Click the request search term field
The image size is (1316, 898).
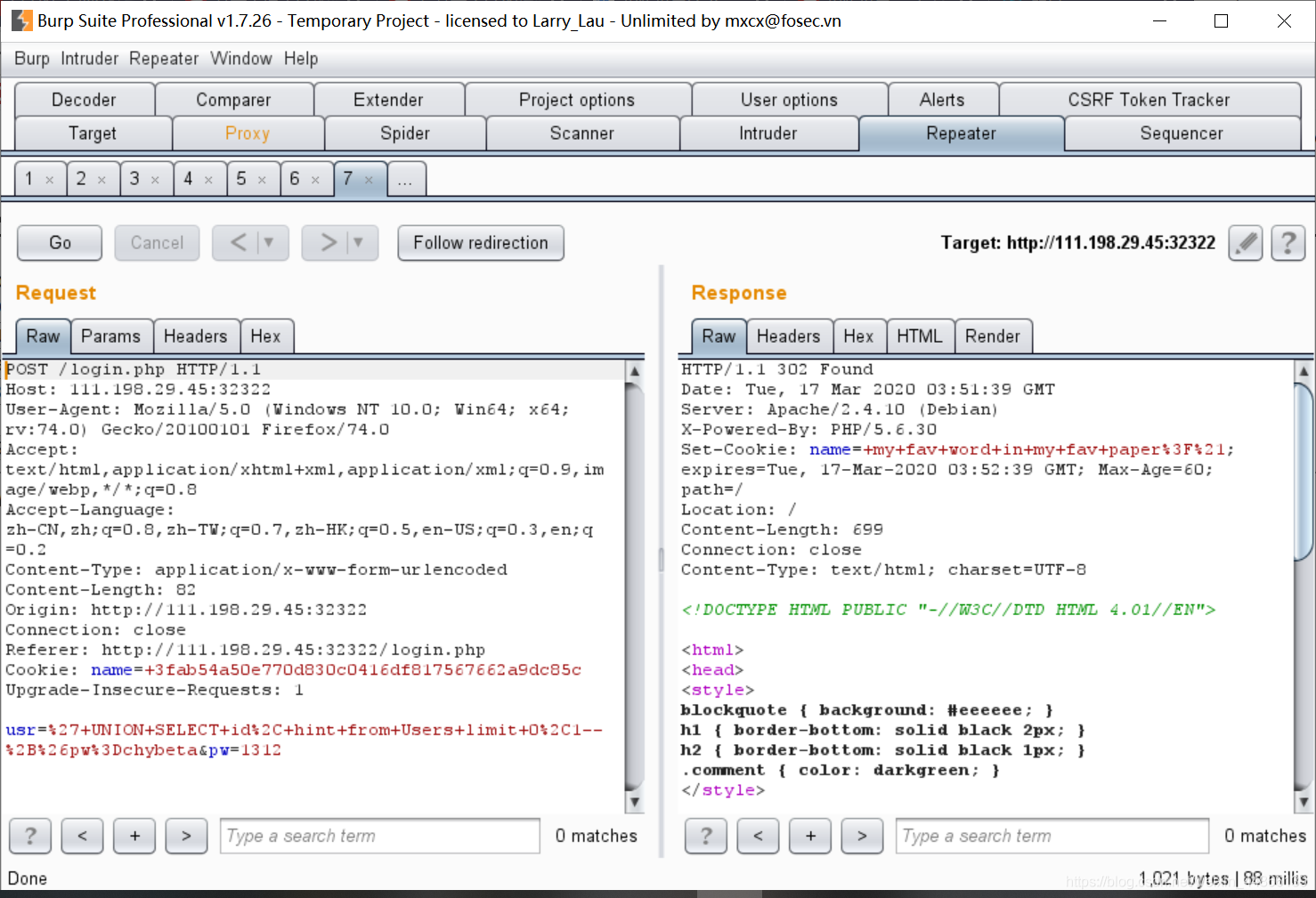point(380,836)
